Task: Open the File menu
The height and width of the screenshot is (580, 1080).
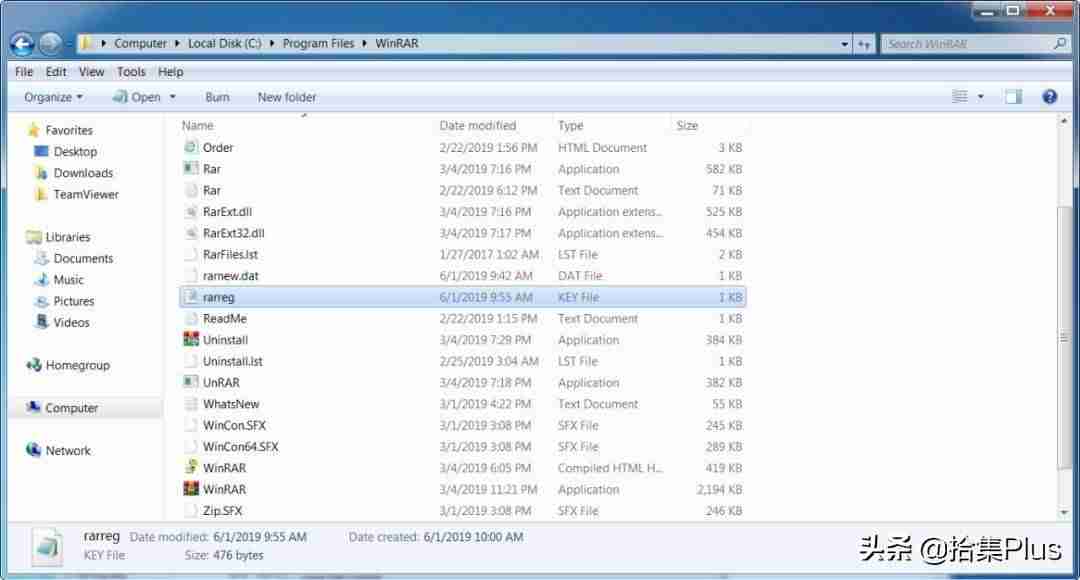Action: tap(24, 72)
